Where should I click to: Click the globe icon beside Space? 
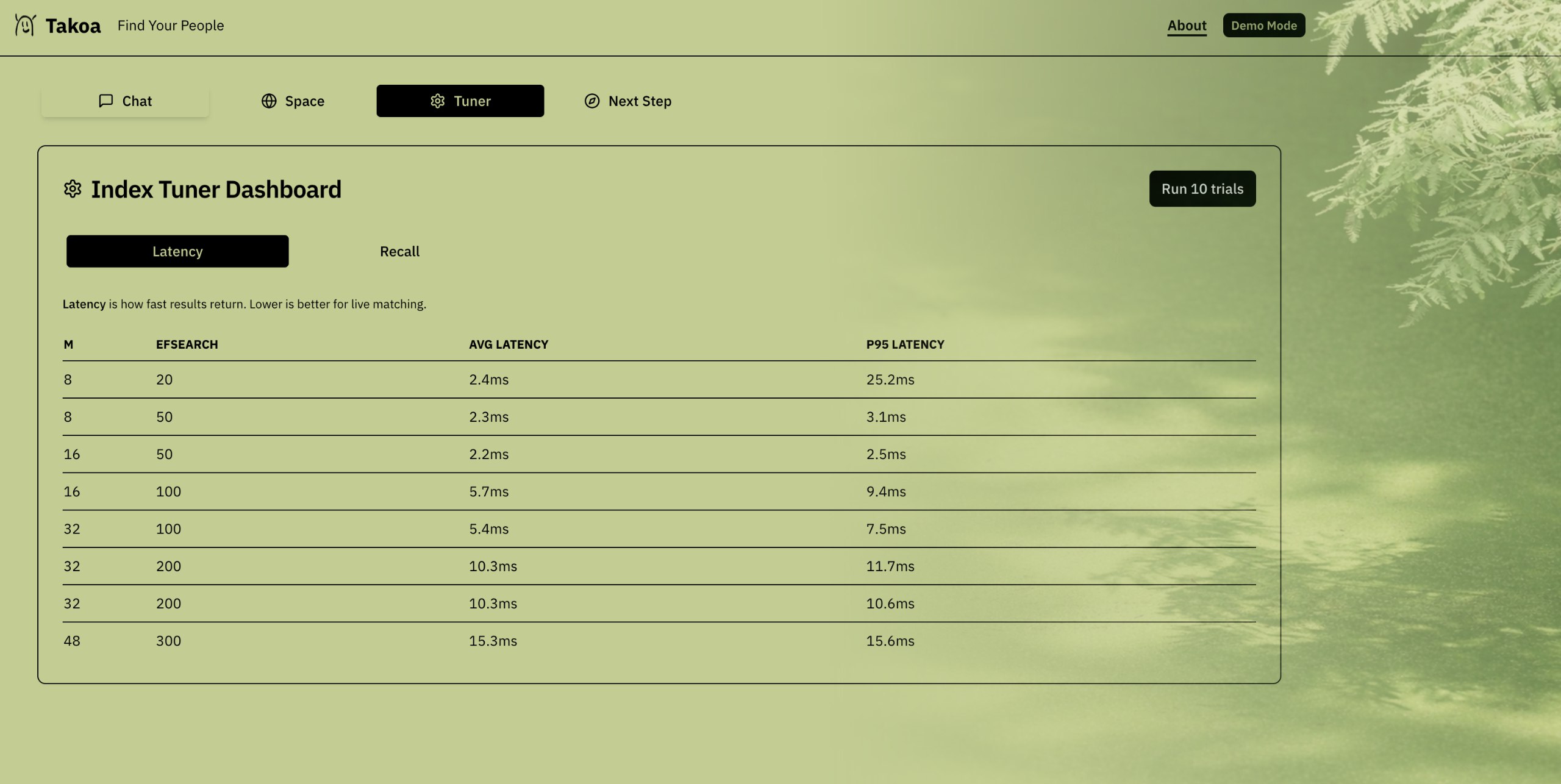(x=269, y=101)
